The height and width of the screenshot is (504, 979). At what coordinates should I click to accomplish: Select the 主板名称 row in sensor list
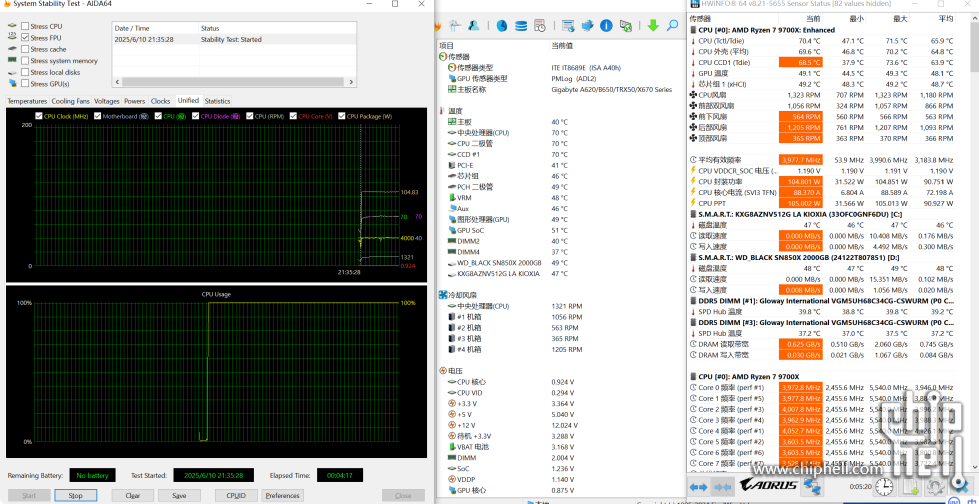pos(561,89)
